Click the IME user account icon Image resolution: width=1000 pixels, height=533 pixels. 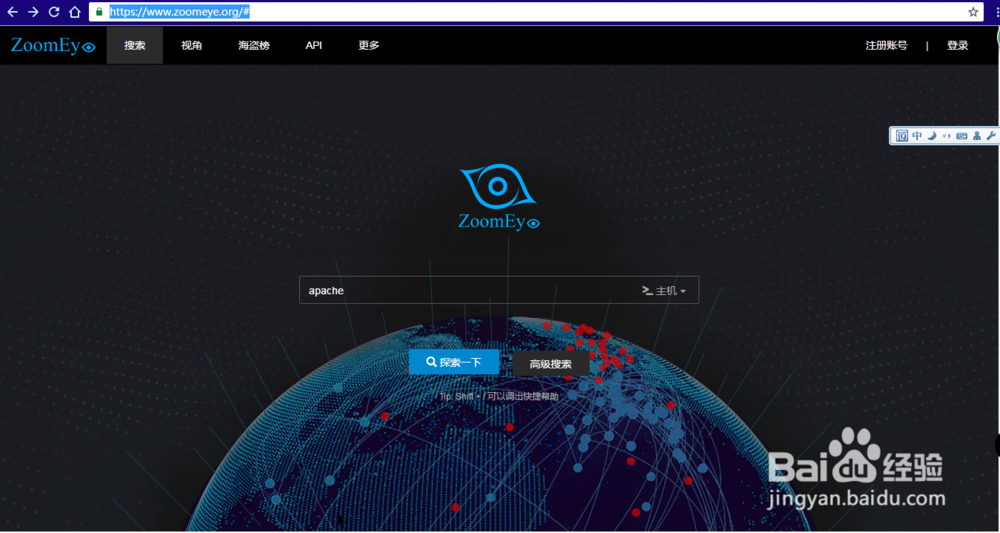click(976, 136)
